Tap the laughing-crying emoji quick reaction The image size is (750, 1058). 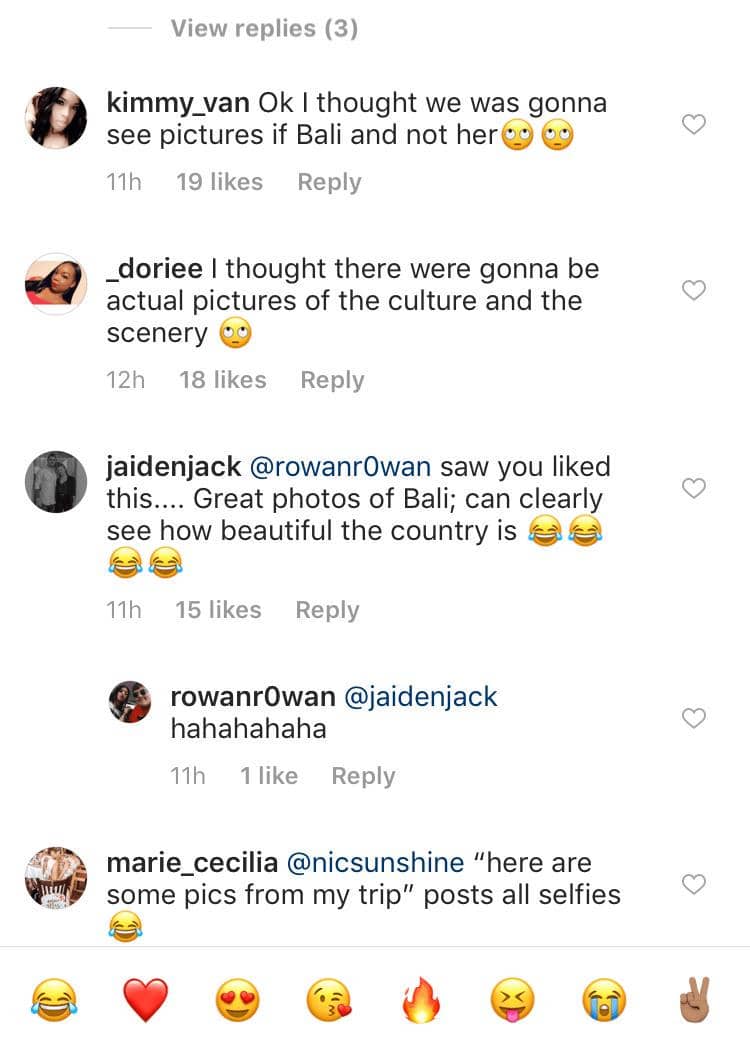click(x=54, y=1000)
